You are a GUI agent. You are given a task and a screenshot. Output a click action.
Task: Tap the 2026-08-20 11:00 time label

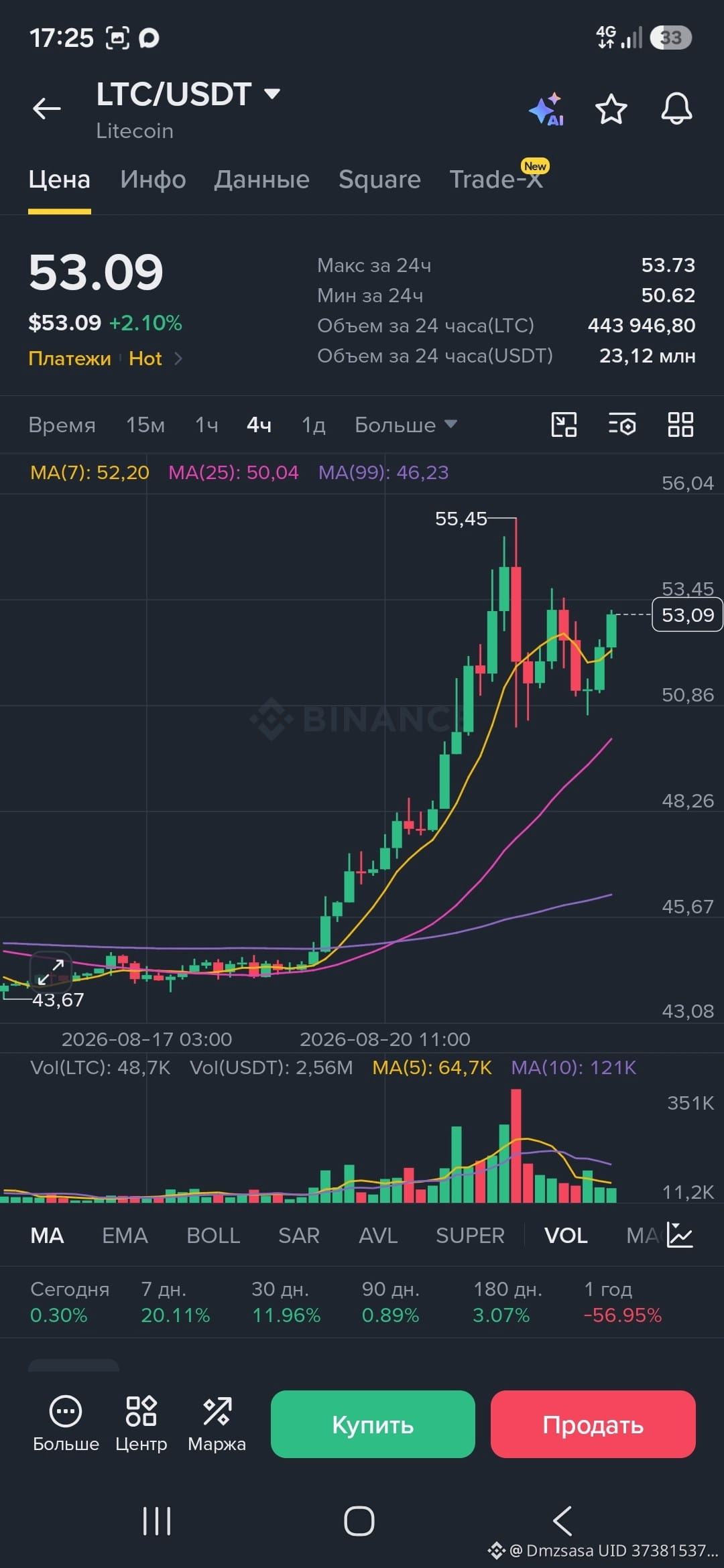click(385, 1039)
